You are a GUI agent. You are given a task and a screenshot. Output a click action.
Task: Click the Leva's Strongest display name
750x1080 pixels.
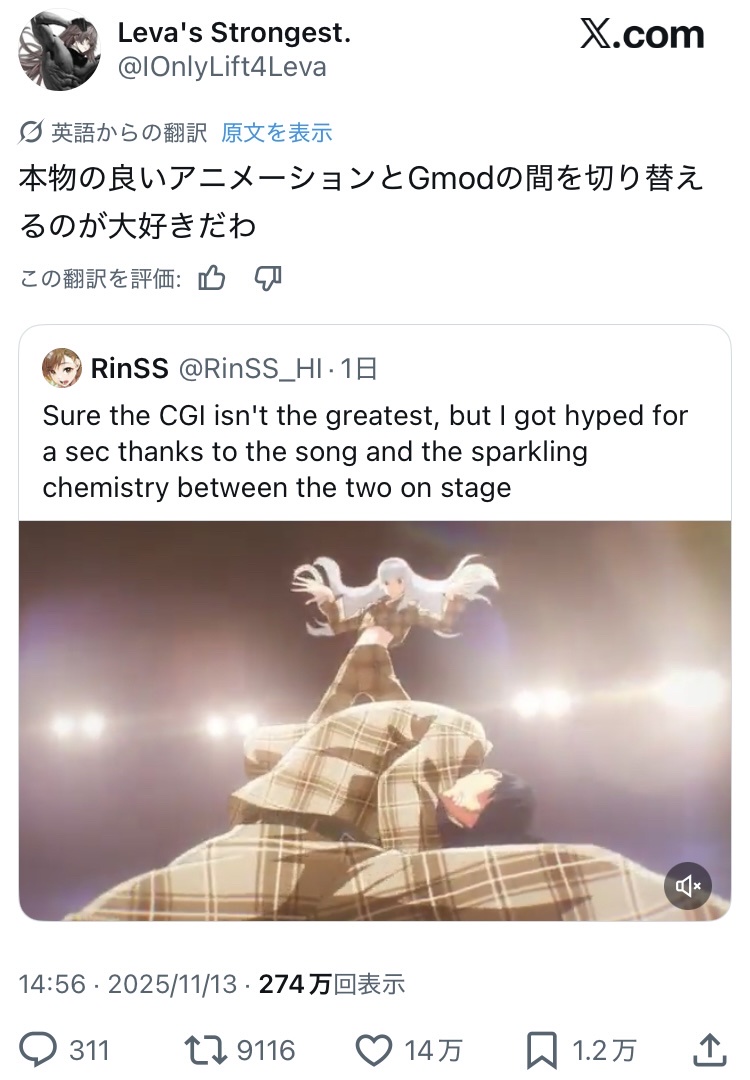tap(234, 32)
